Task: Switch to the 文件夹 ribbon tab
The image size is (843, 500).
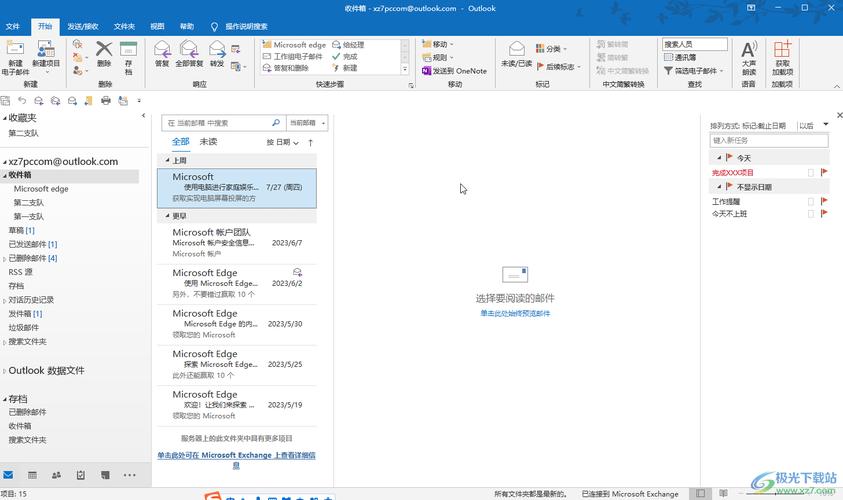Action: click(x=124, y=26)
